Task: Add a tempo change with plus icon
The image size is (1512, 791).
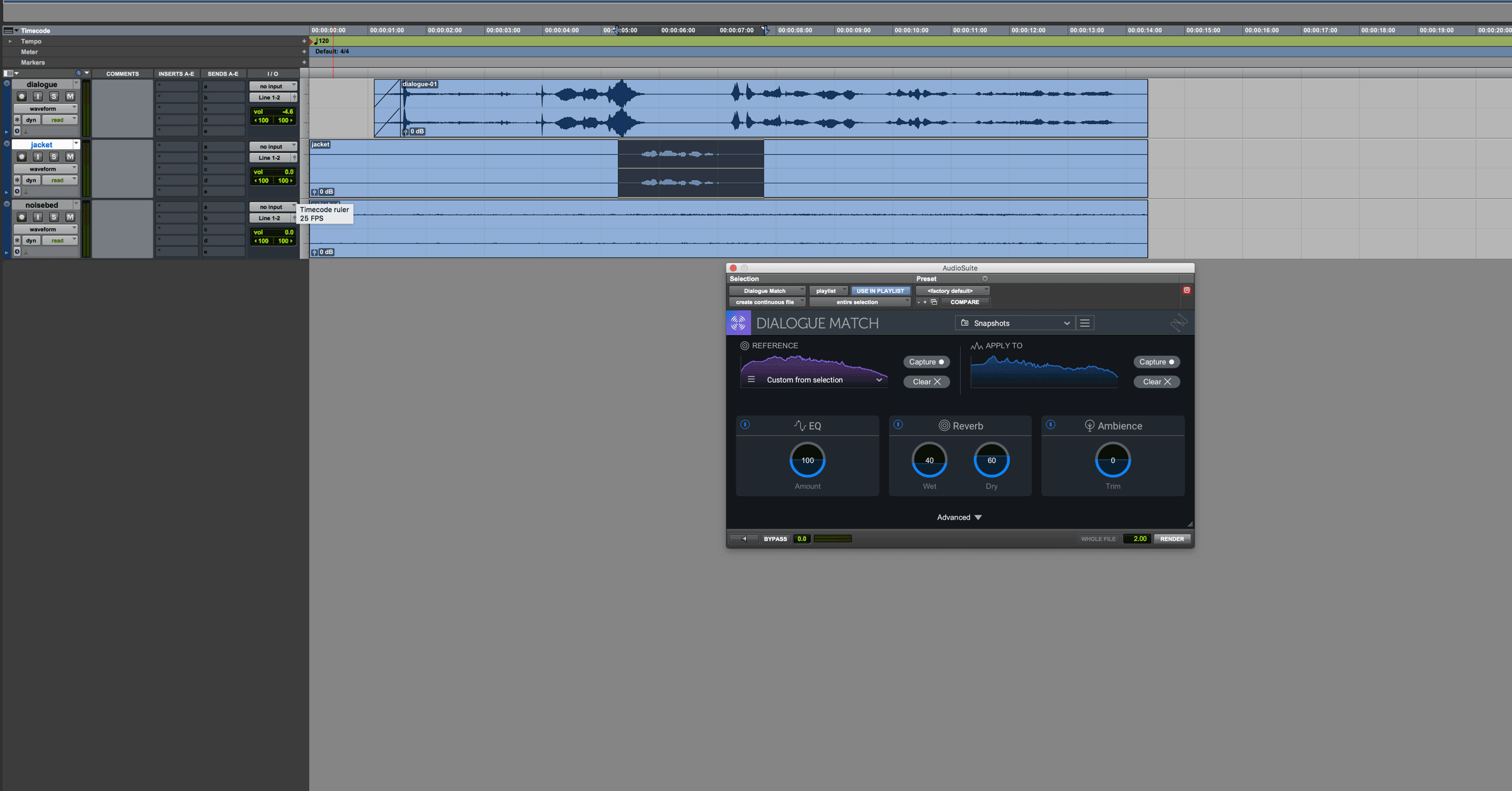Action: 304,42
